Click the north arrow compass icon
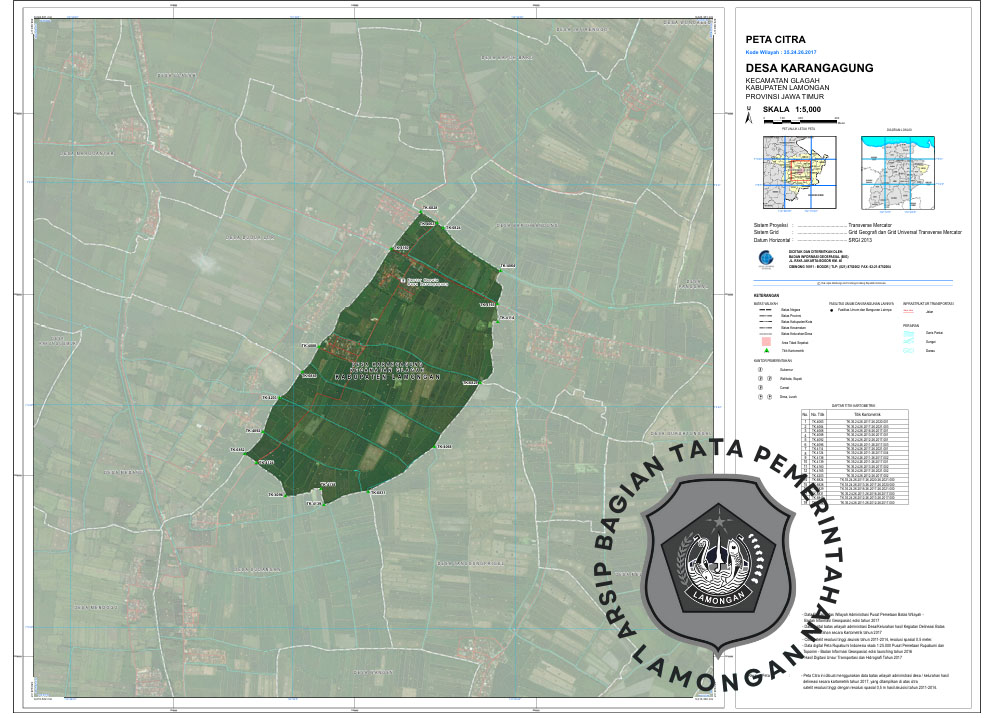The height and width of the screenshot is (718, 998). point(750,118)
